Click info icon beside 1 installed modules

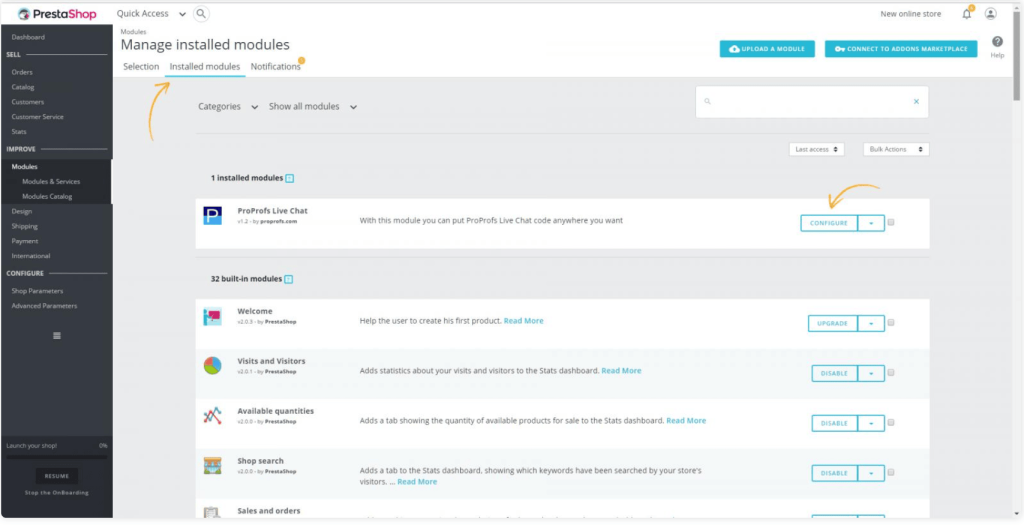click(x=289, y=178)
